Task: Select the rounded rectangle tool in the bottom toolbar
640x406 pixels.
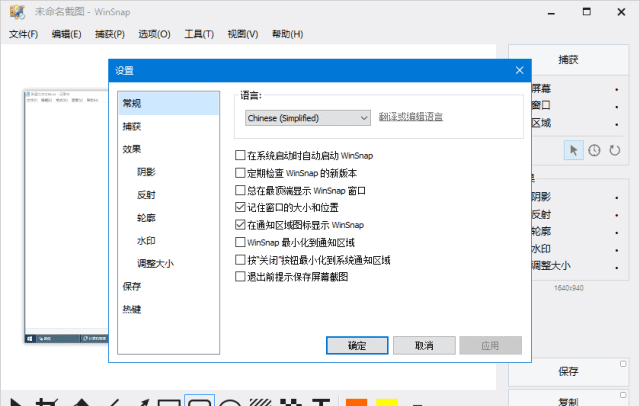Action: 199,402
